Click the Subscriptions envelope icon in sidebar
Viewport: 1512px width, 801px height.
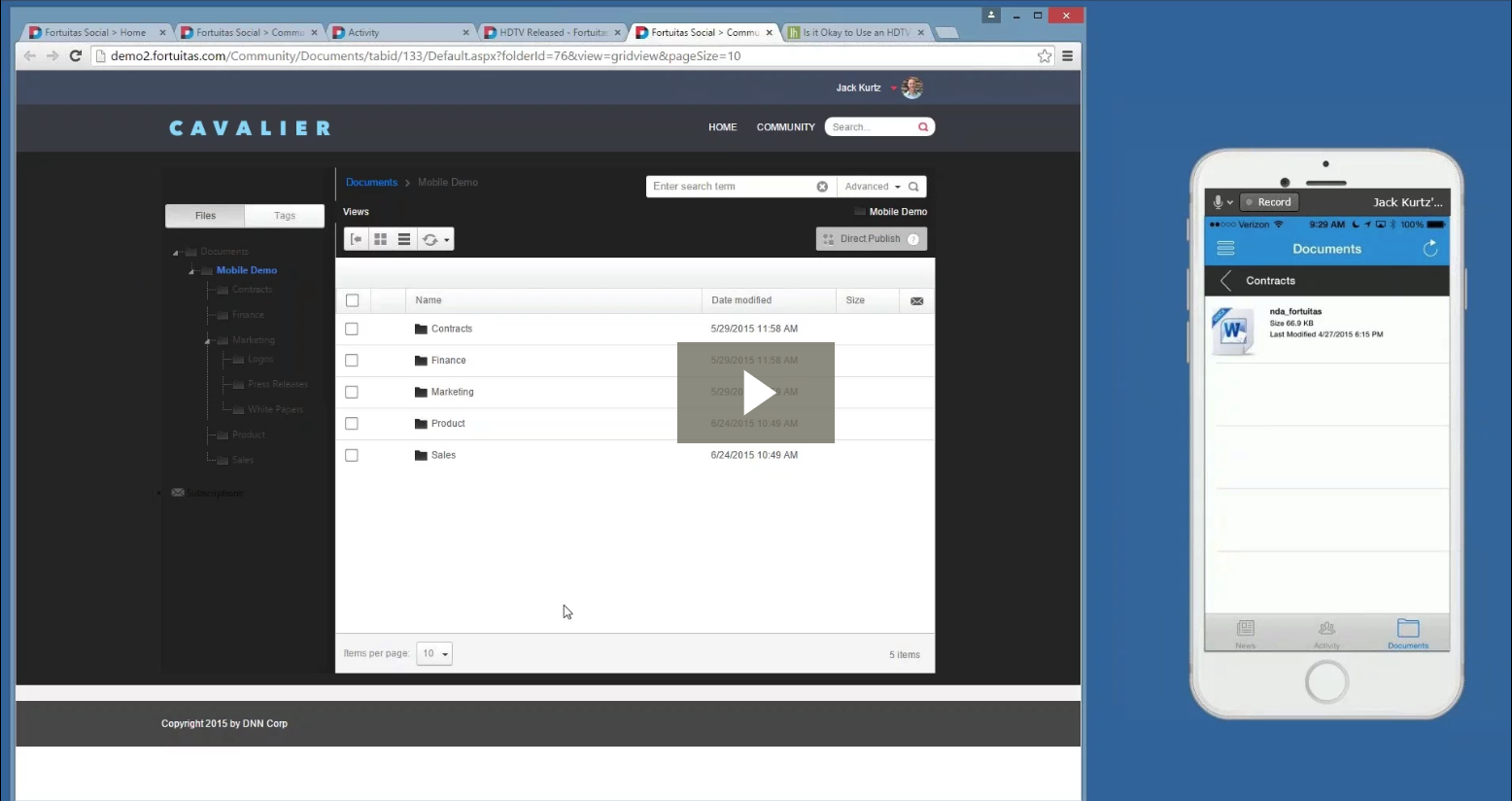[178, 493]
